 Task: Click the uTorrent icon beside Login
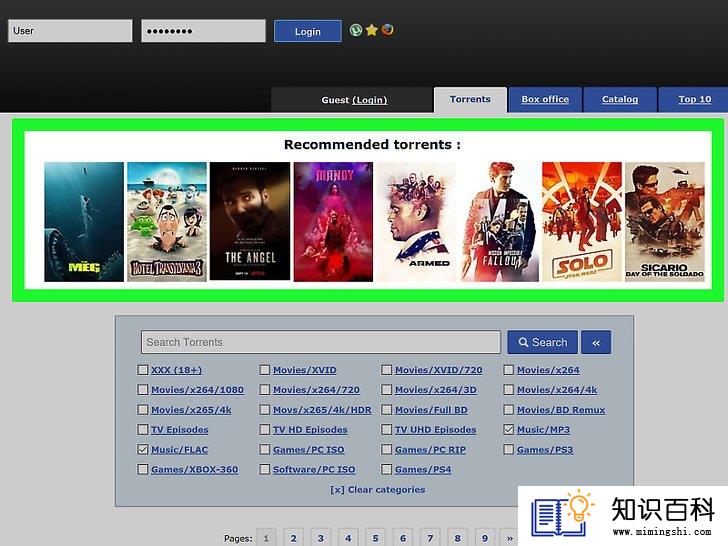coord(356,30)
